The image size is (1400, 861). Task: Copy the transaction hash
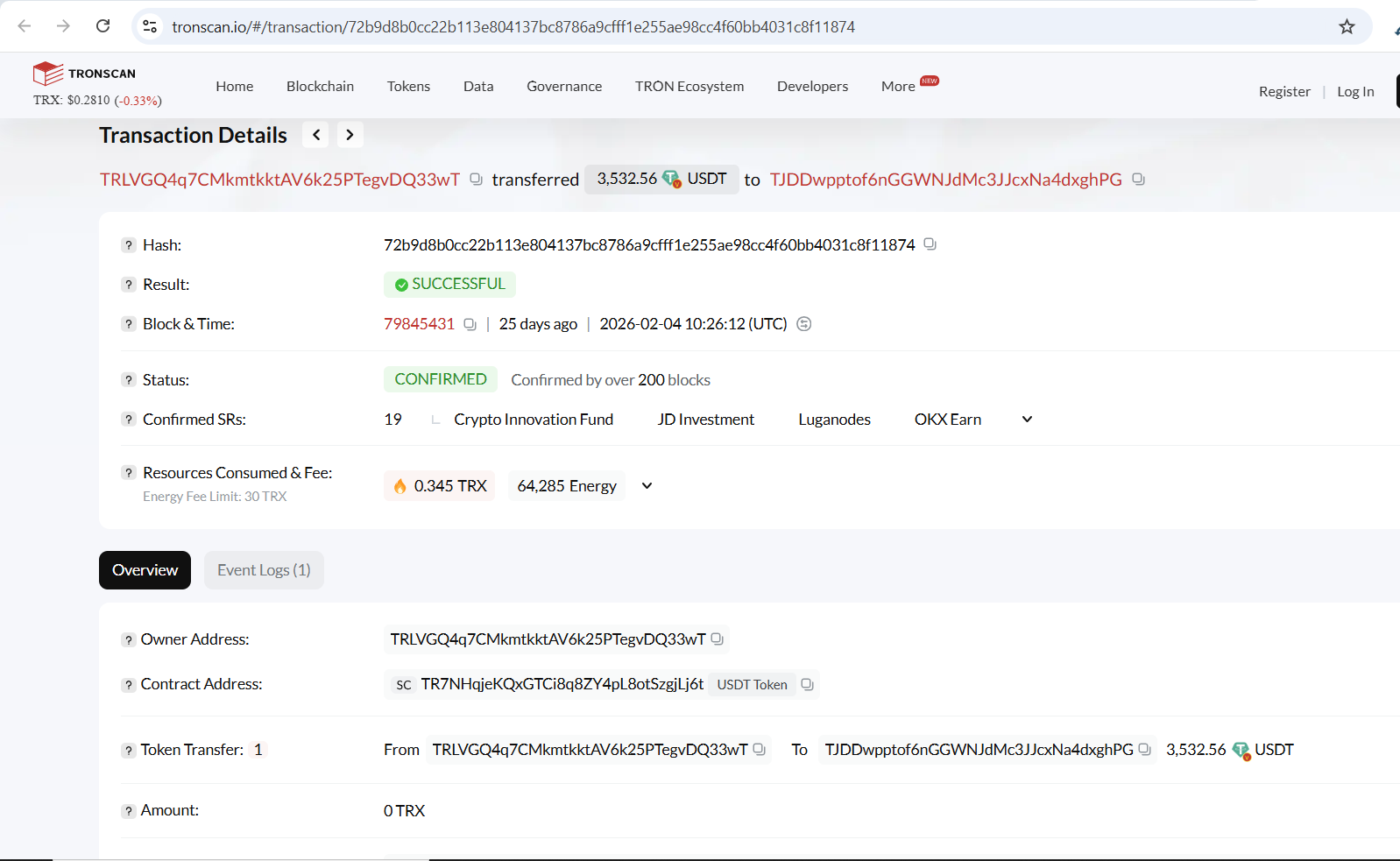tap(930, 244)
